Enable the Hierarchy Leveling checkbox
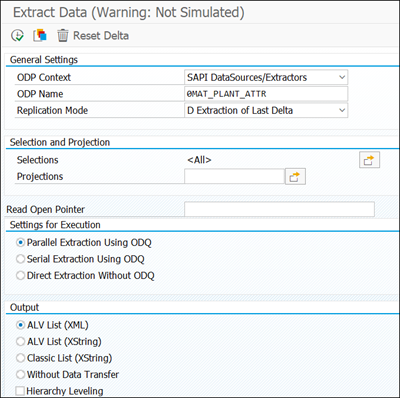 [x=20, y=391]
